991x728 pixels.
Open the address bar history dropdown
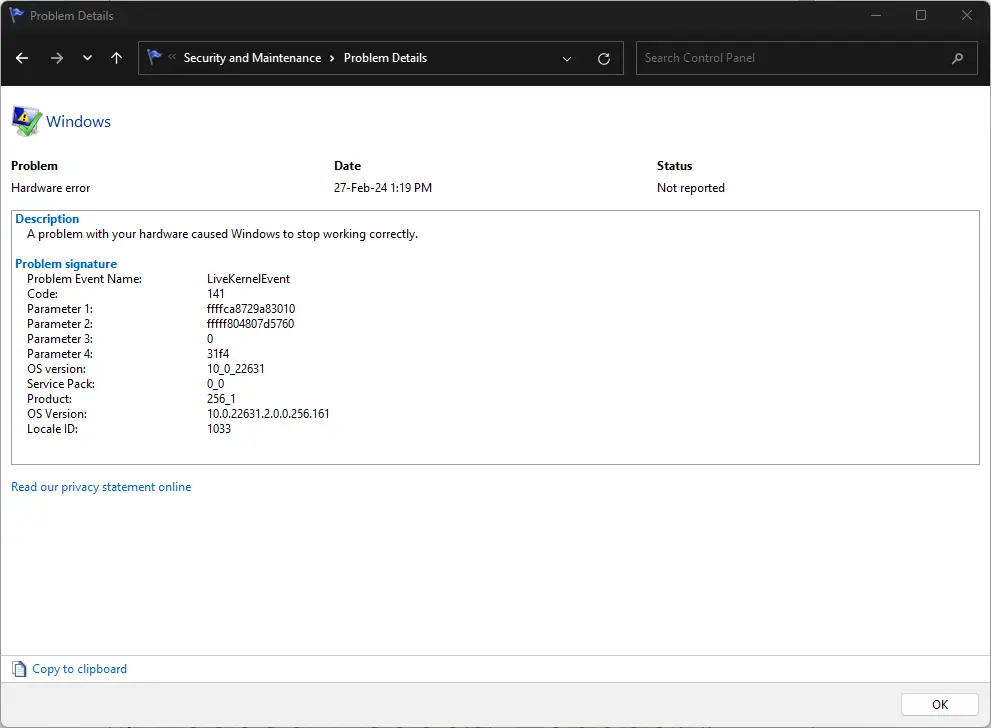566,58
